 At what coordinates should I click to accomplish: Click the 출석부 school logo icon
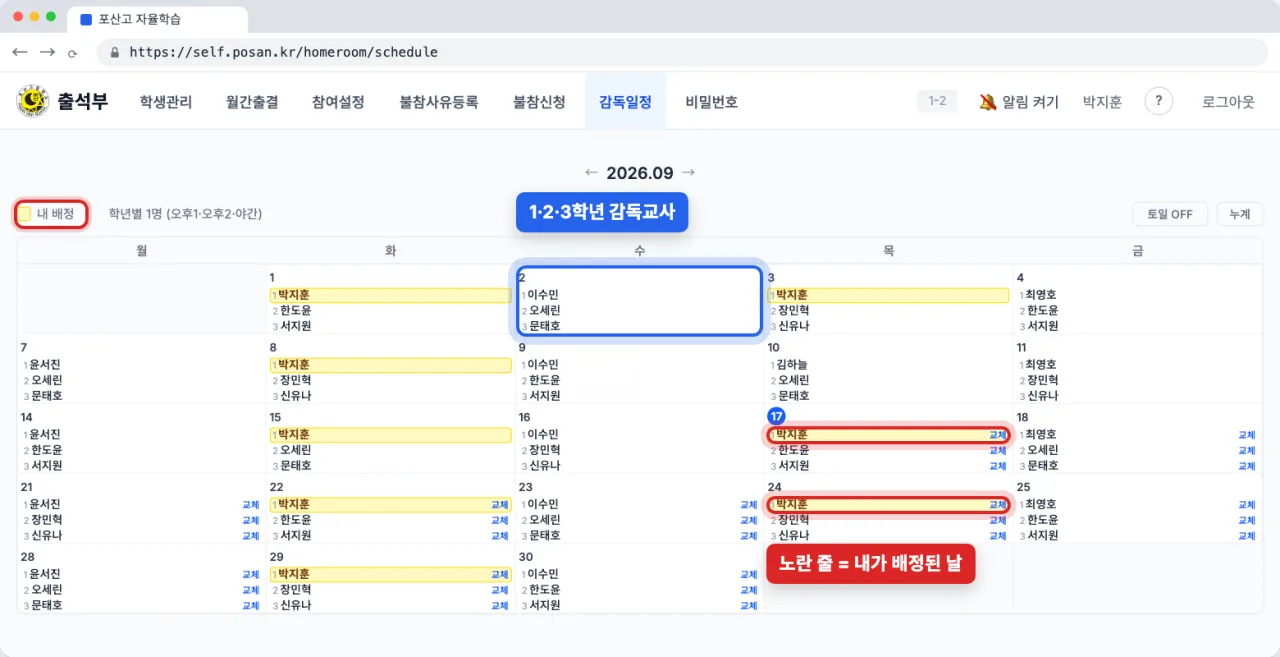pos(33,101)
